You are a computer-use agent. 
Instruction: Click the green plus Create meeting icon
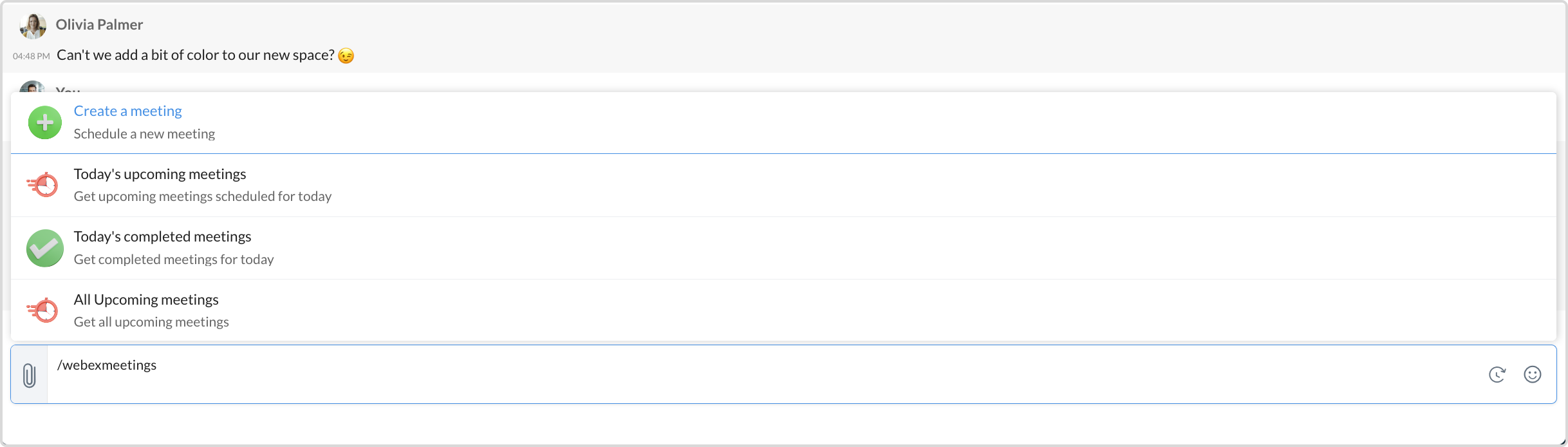tap(45, 122)
